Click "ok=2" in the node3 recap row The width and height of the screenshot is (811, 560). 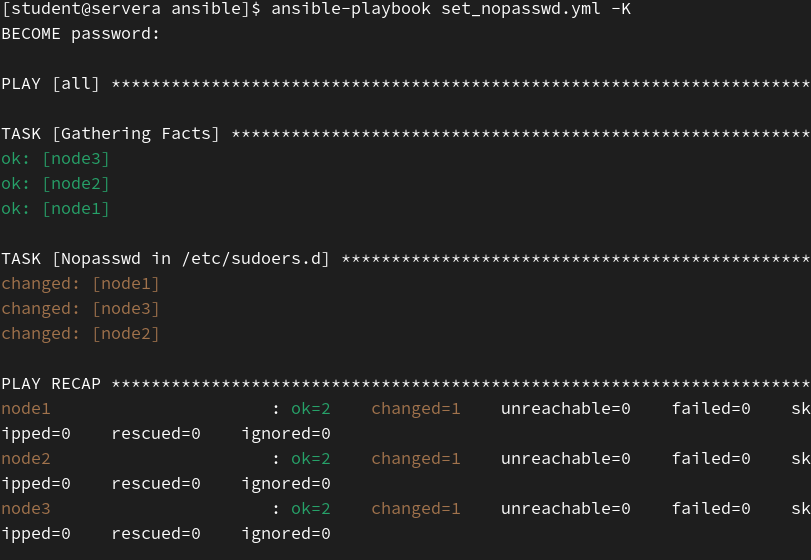click(311, 509)
